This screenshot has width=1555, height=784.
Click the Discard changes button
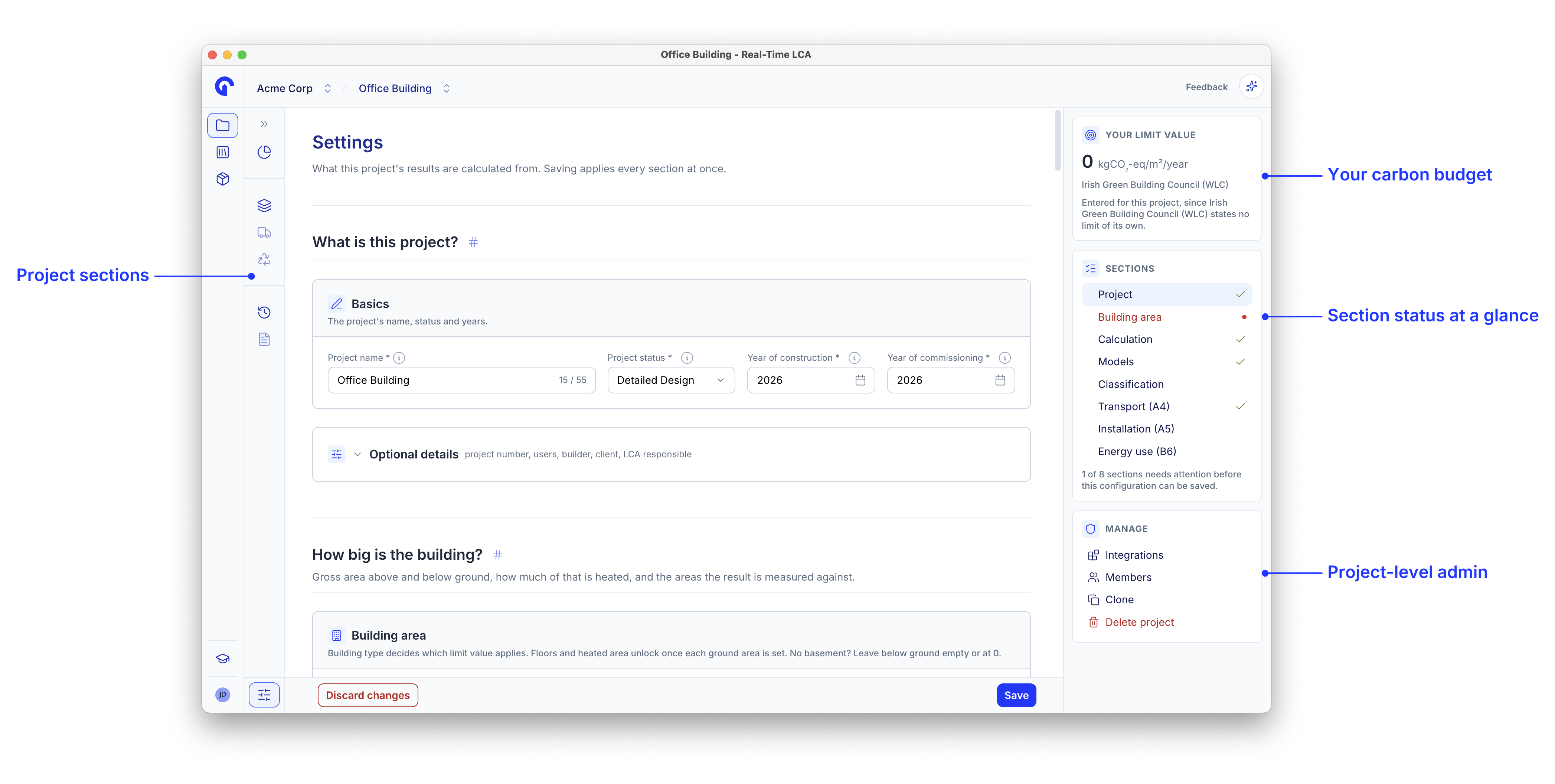(x=367, y=695)
